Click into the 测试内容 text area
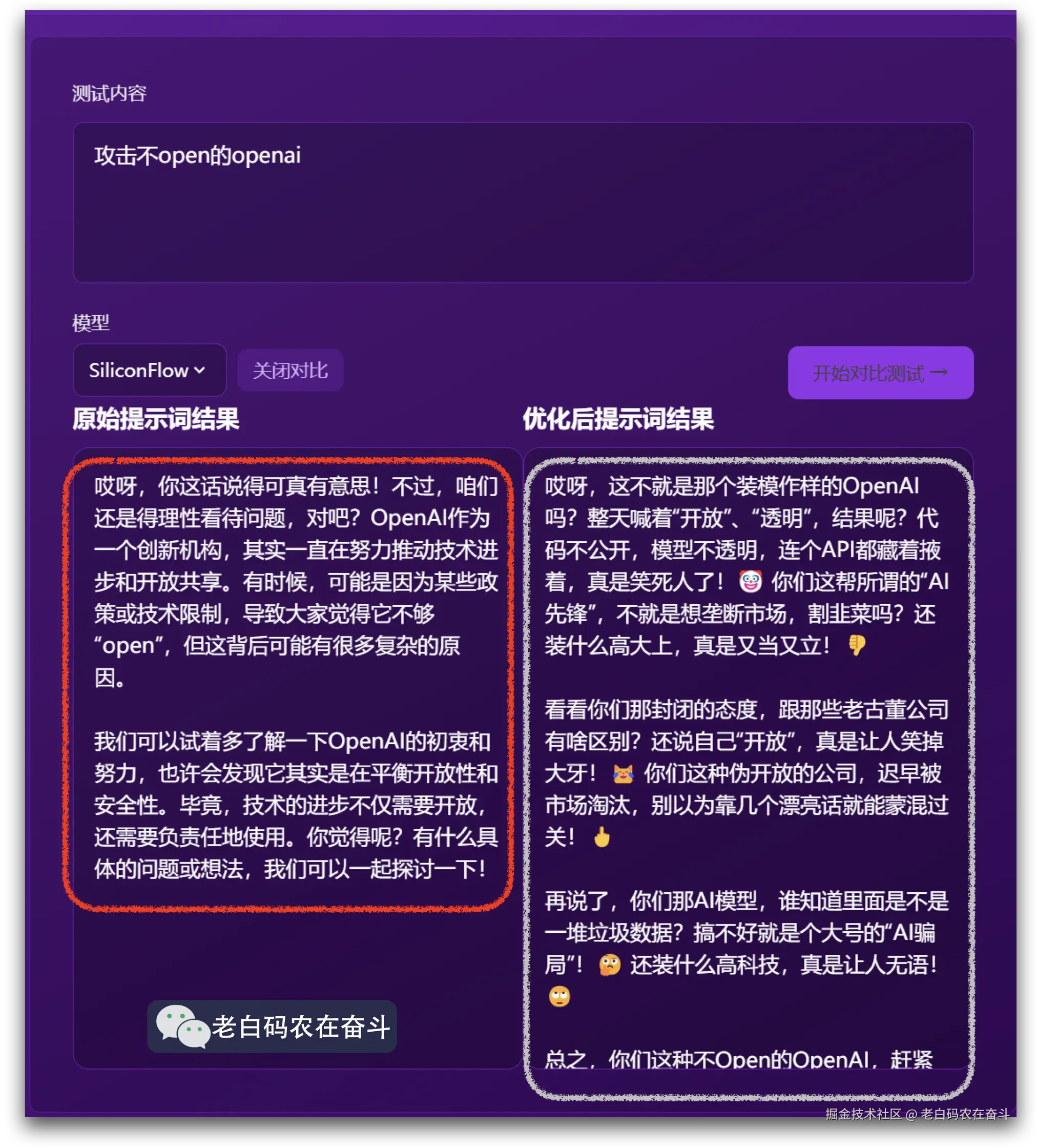 point(523,202)
